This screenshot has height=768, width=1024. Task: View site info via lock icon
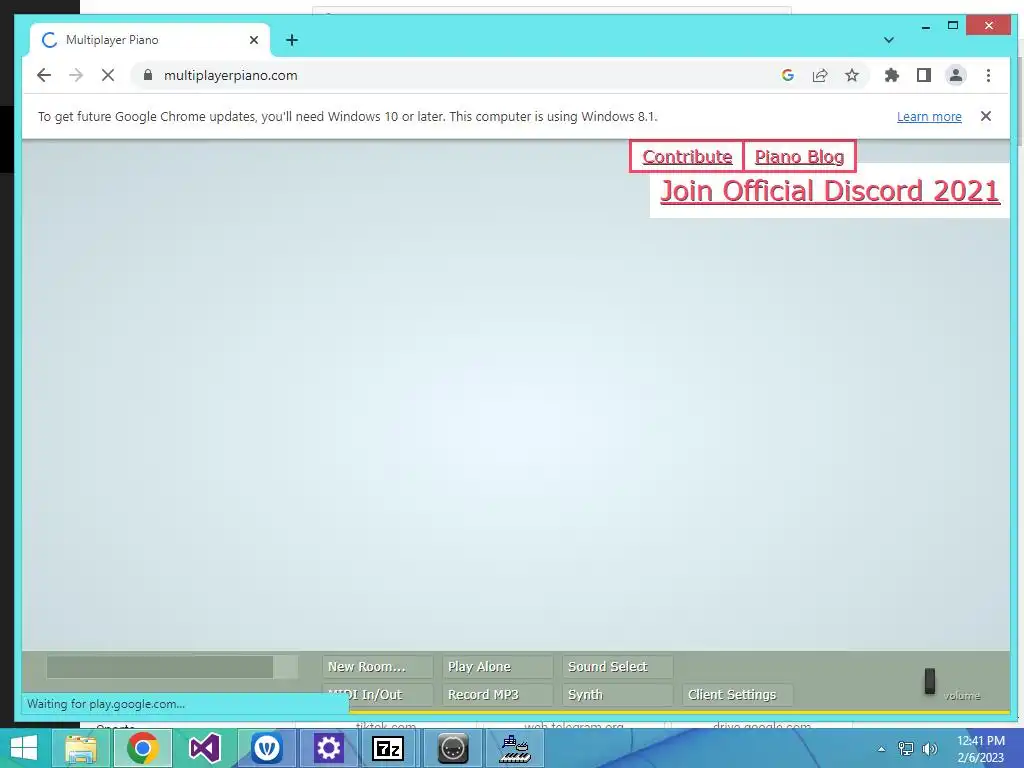coord(148,75)
